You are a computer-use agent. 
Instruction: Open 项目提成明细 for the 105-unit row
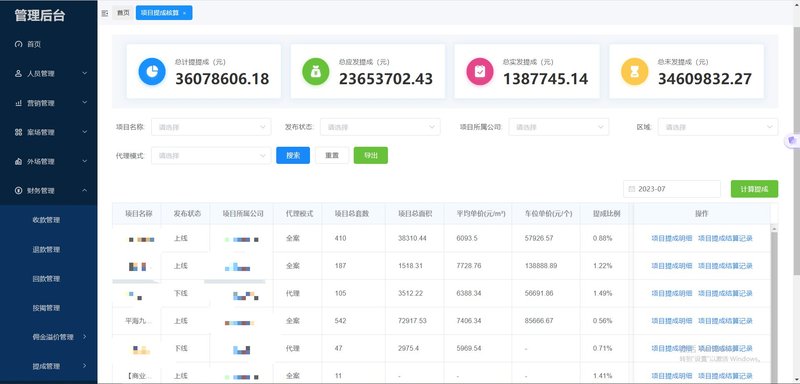pos(671,293)
